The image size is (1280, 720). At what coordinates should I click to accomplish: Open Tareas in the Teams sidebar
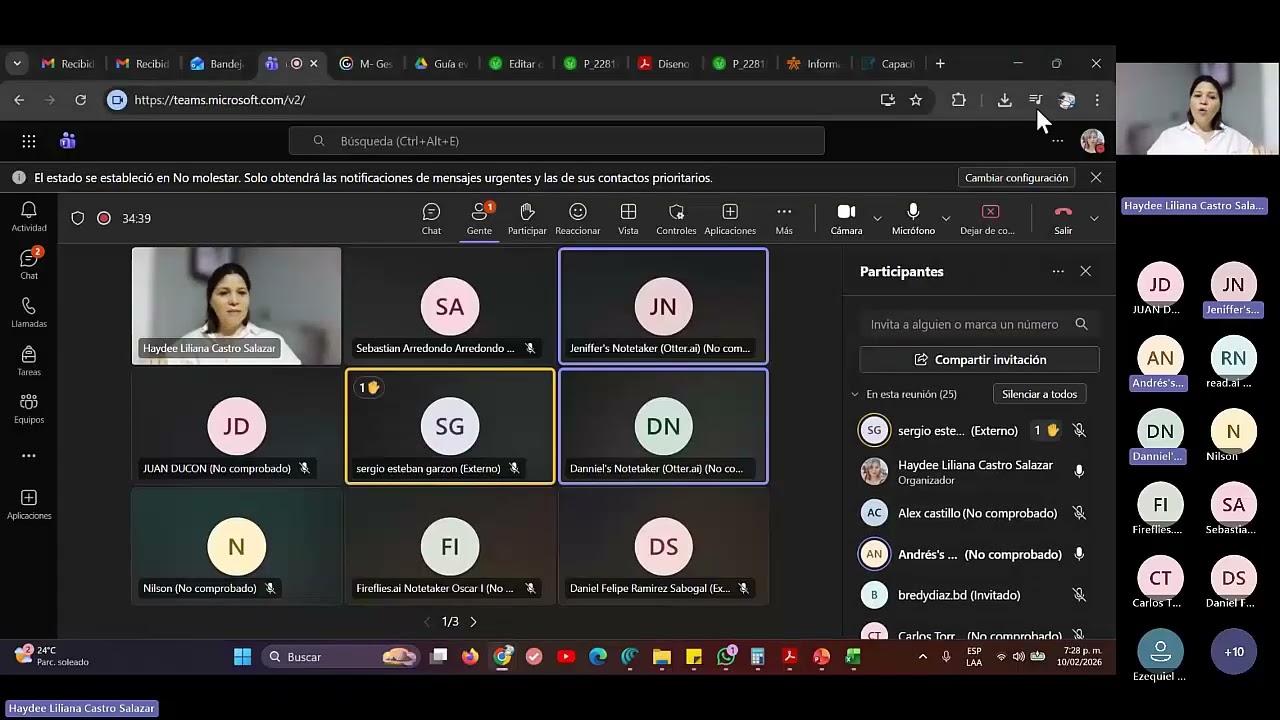click(29, 360)
